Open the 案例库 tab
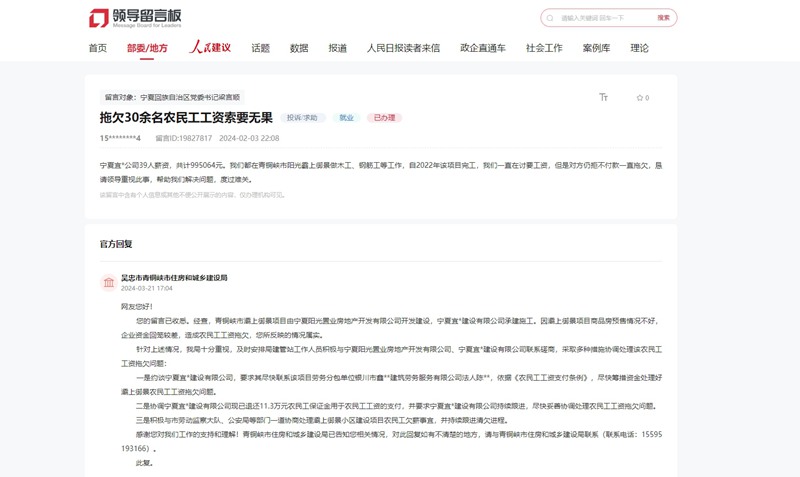 596,48
